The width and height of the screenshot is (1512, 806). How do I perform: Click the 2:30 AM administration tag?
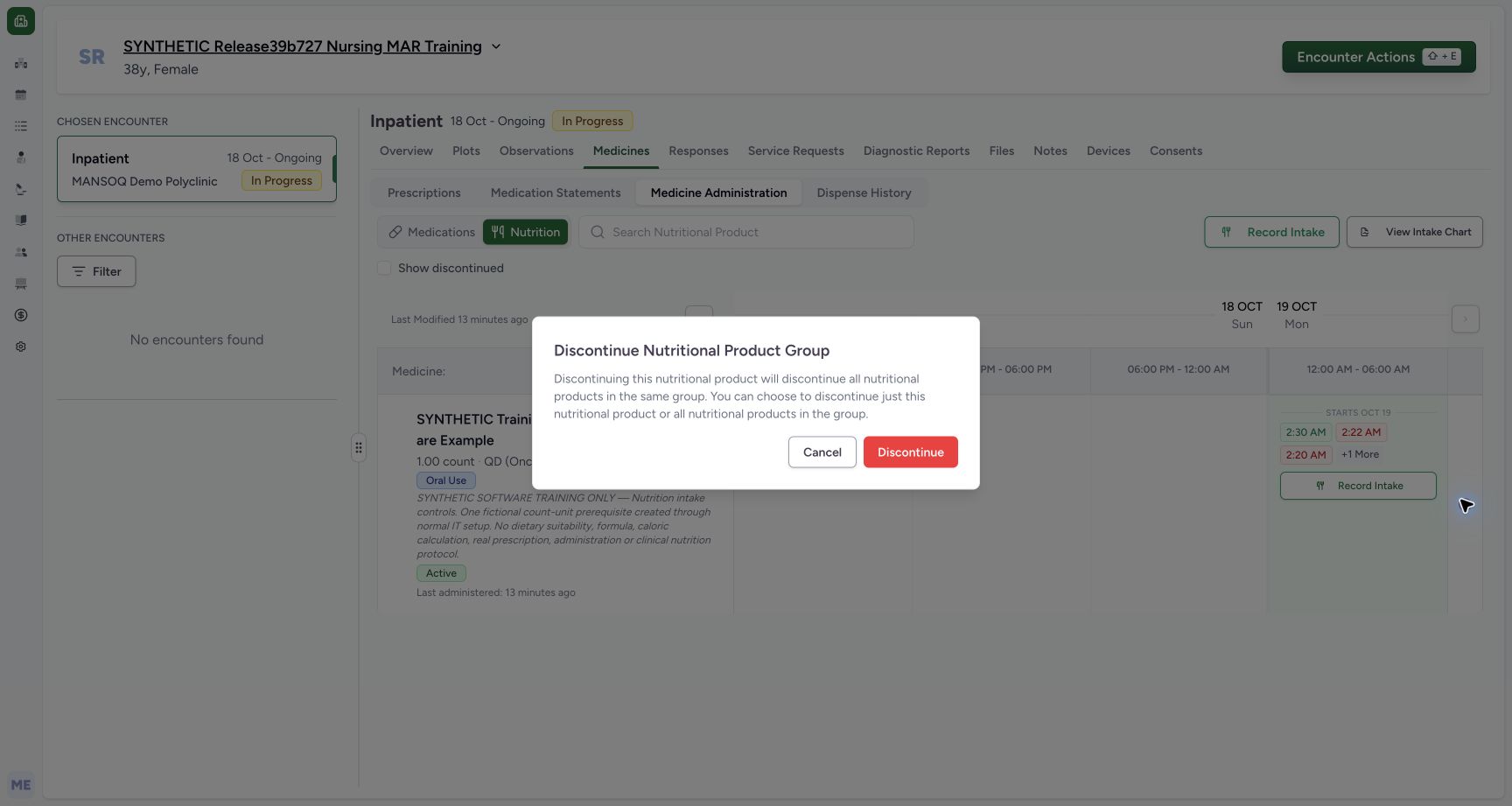[x=1305, y=432]
